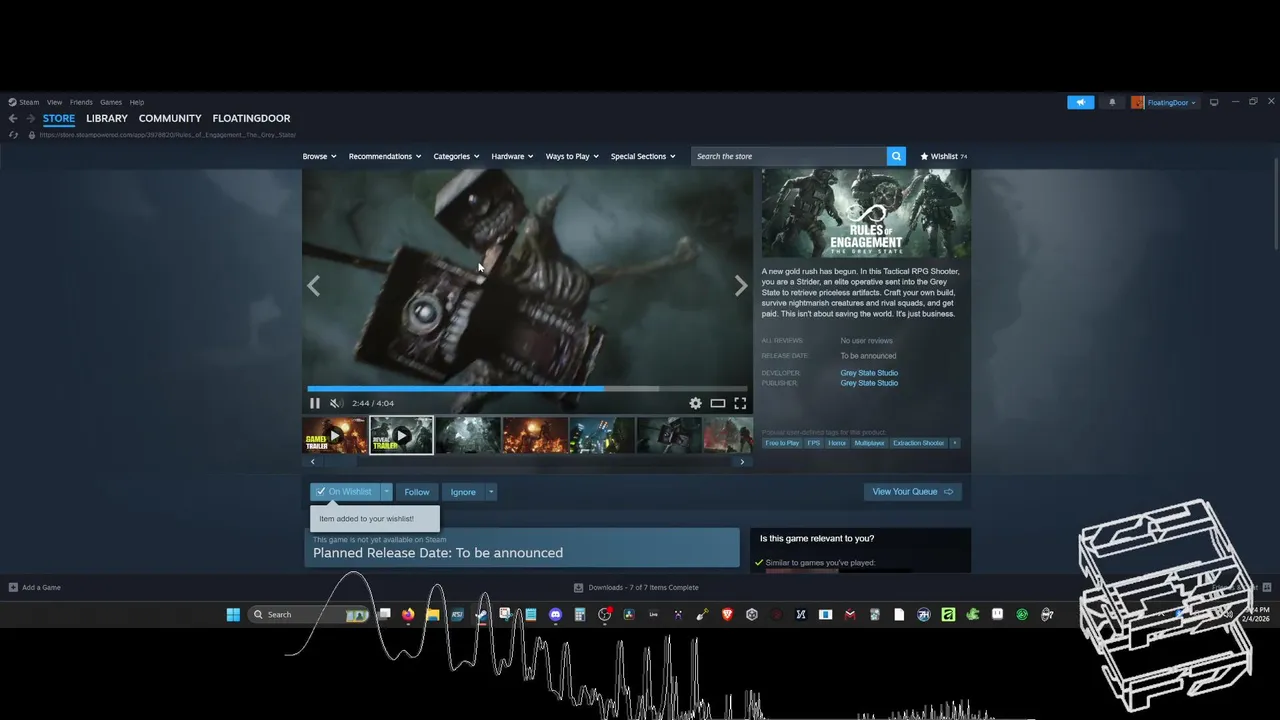Unmute the trailer audio
1280x720 pixels.
336,403
